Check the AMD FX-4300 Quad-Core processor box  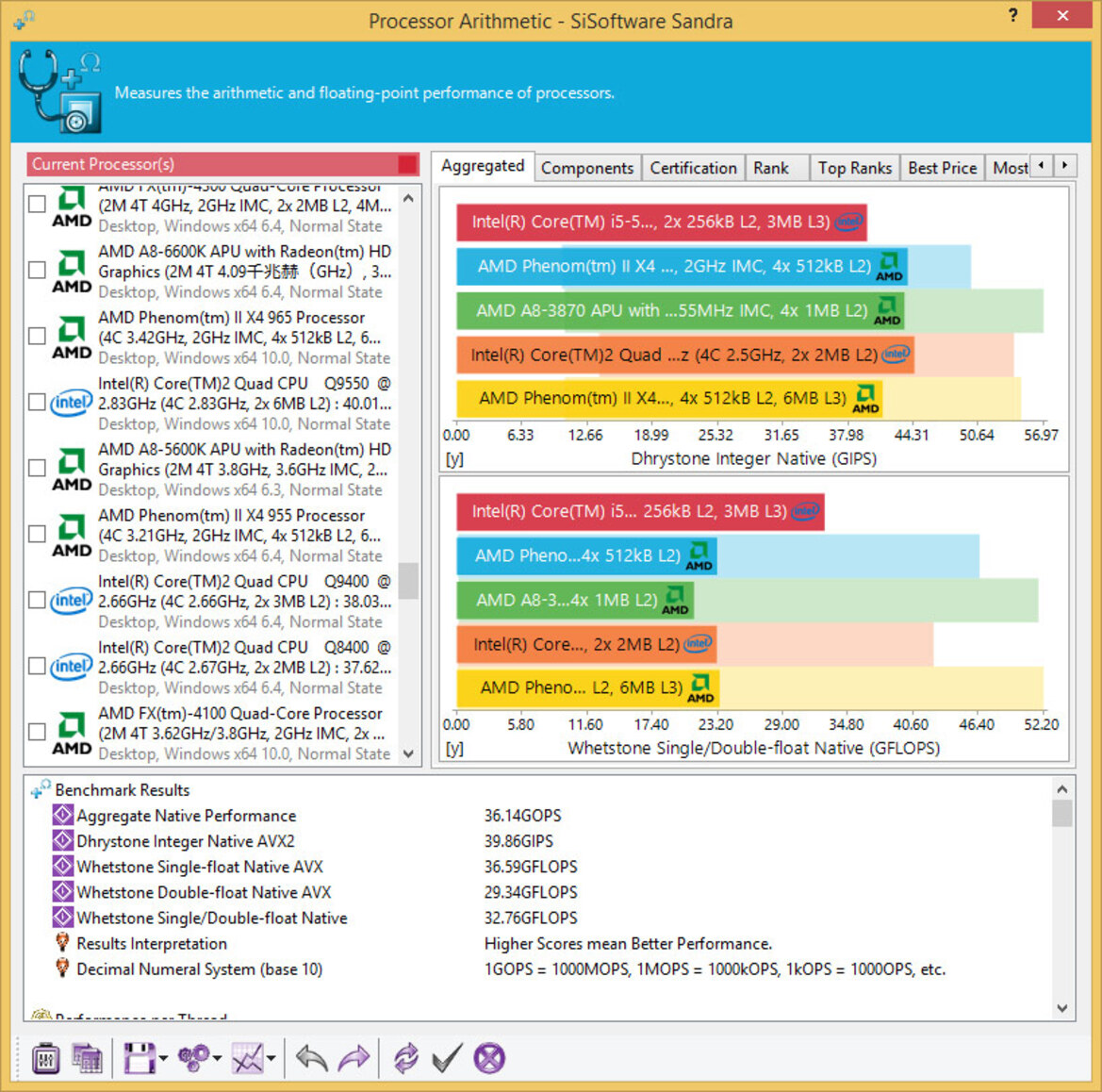[38, 204]
